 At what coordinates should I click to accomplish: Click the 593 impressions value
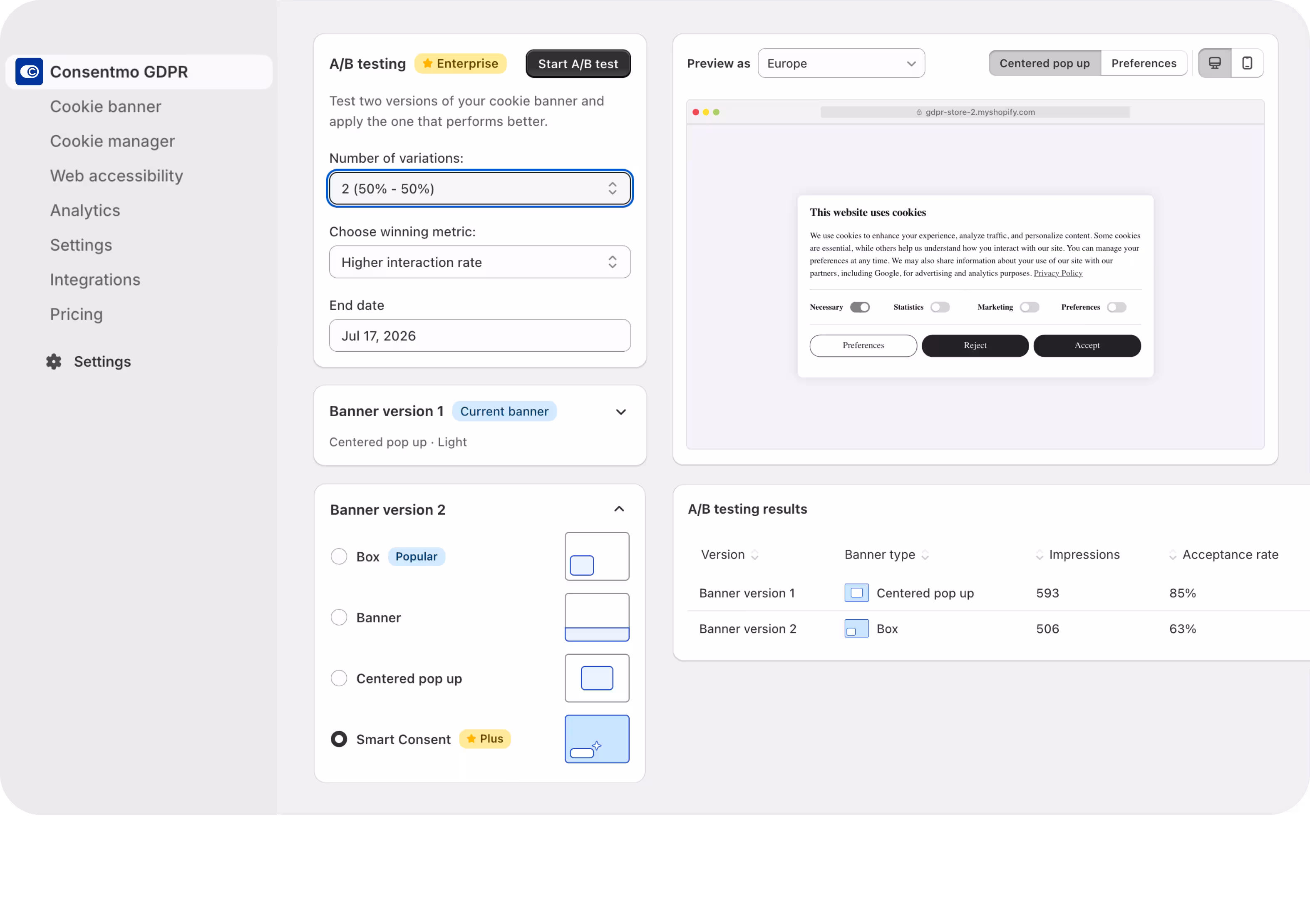pos(1047,593)
